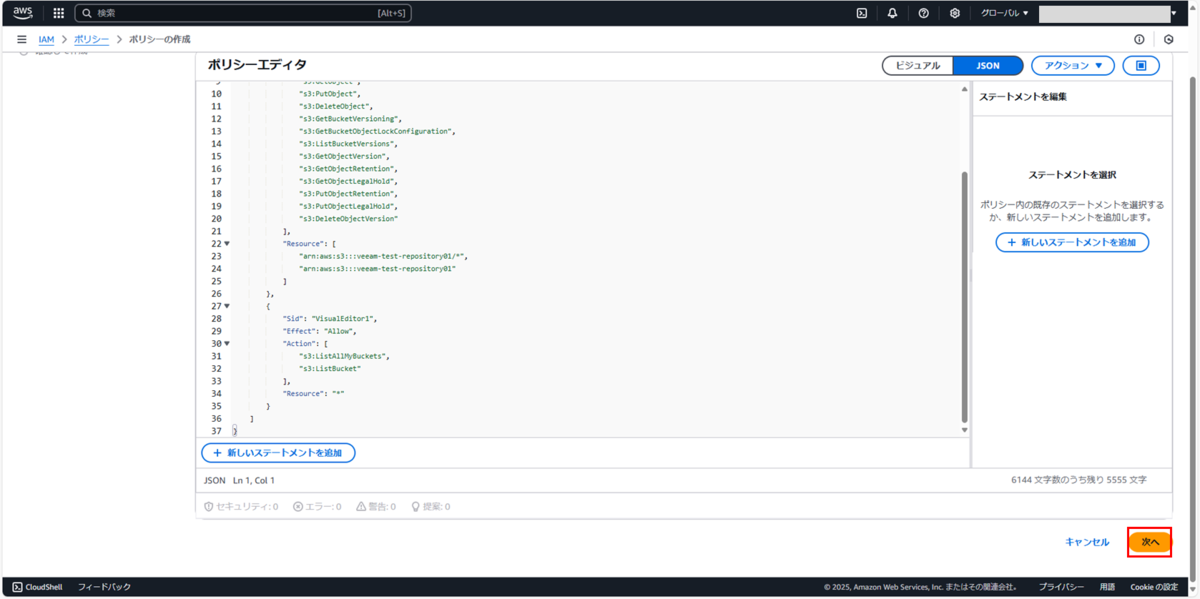Open CloudShell link in footer
This screenshot has width=1200, height=599.
pyautogui.click(x=37, y=587)
